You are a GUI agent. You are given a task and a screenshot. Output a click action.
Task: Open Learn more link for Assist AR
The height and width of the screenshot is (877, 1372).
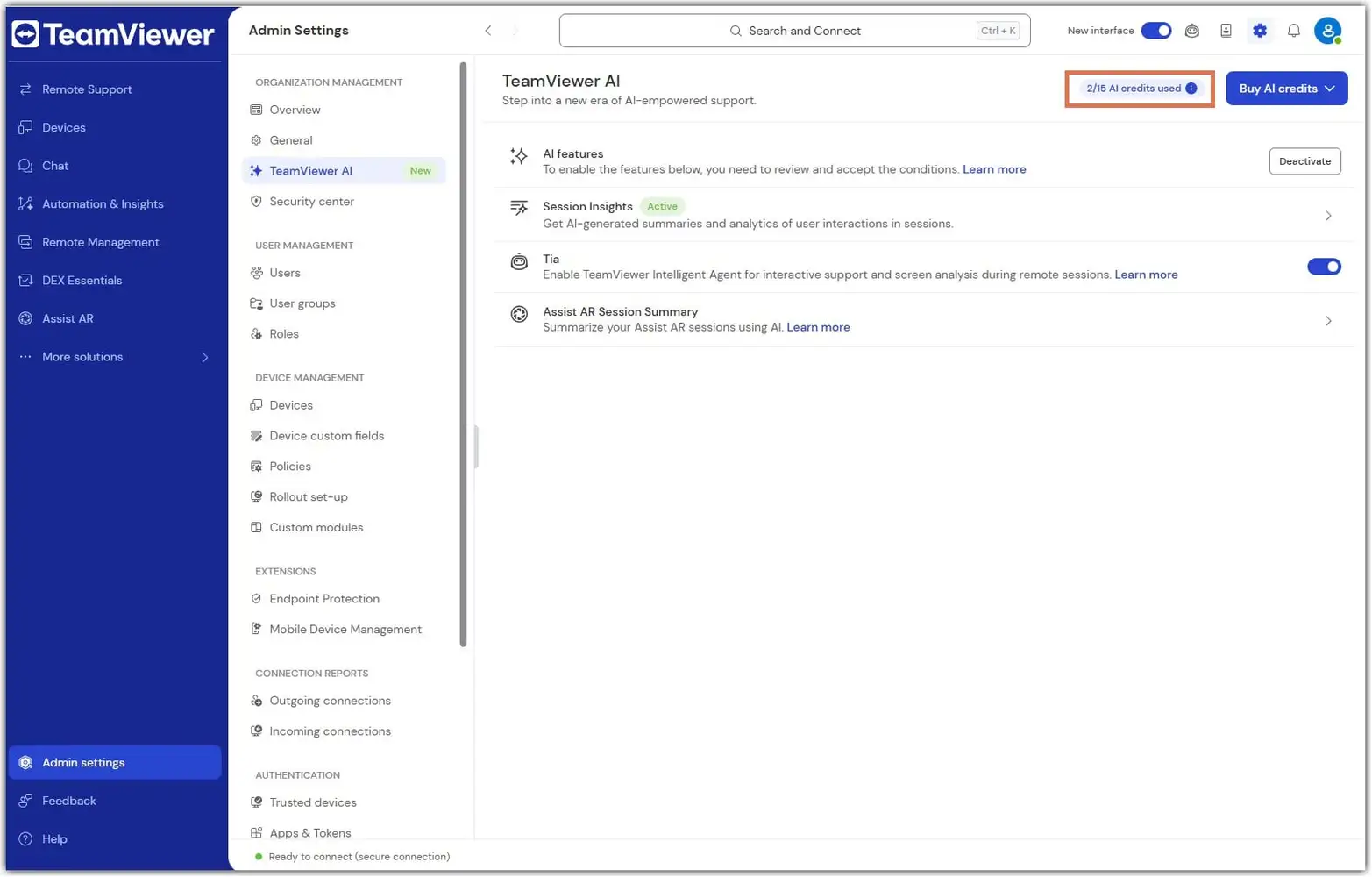click(x=818, y=327)
